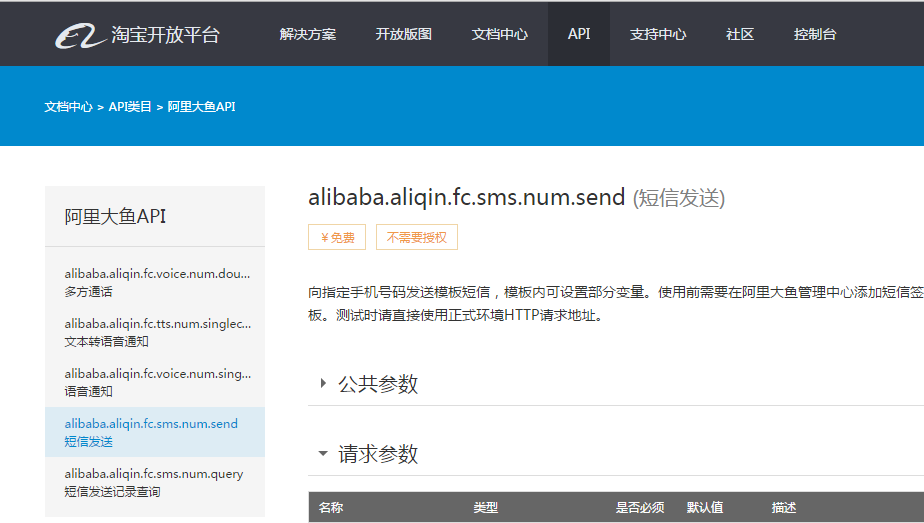Click the 是否必须 table column header
This screenshot has width=924, height=523.
[640, 508]
